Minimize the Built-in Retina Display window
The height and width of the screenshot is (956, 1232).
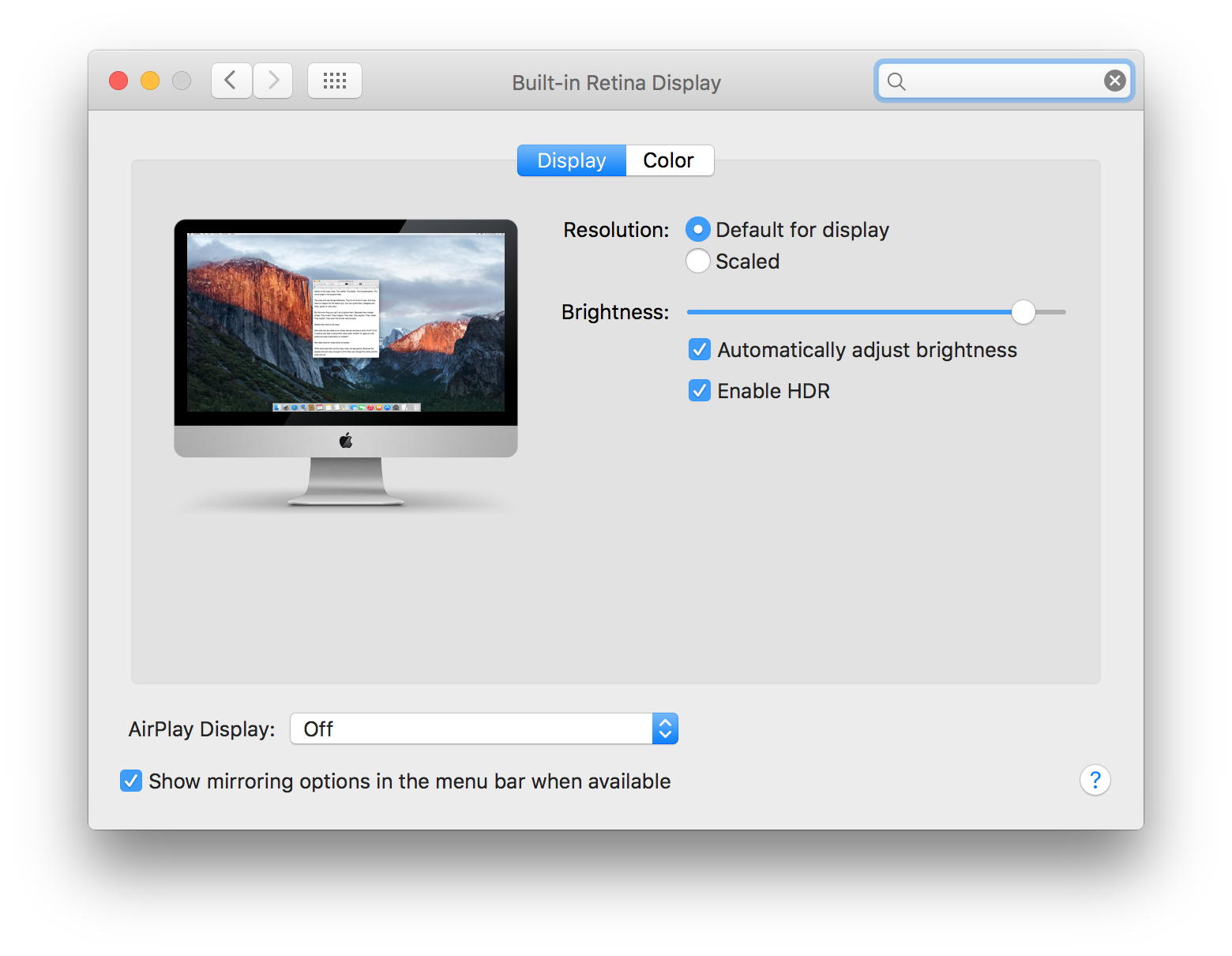pos(149,80)
